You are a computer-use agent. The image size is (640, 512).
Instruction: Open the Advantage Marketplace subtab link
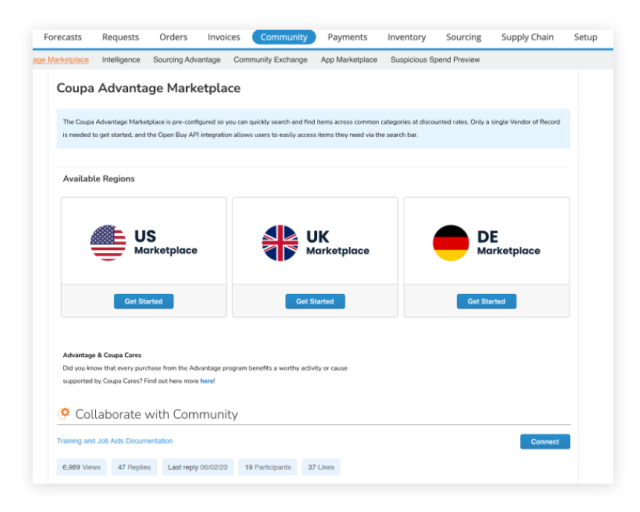tap(61, 60)
